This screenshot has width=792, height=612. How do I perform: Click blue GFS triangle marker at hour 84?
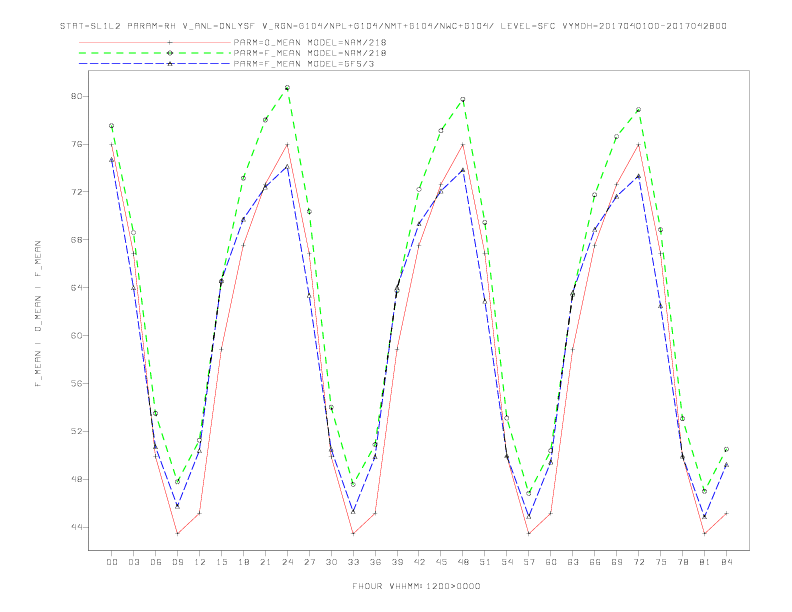click(x=726, y=465)
